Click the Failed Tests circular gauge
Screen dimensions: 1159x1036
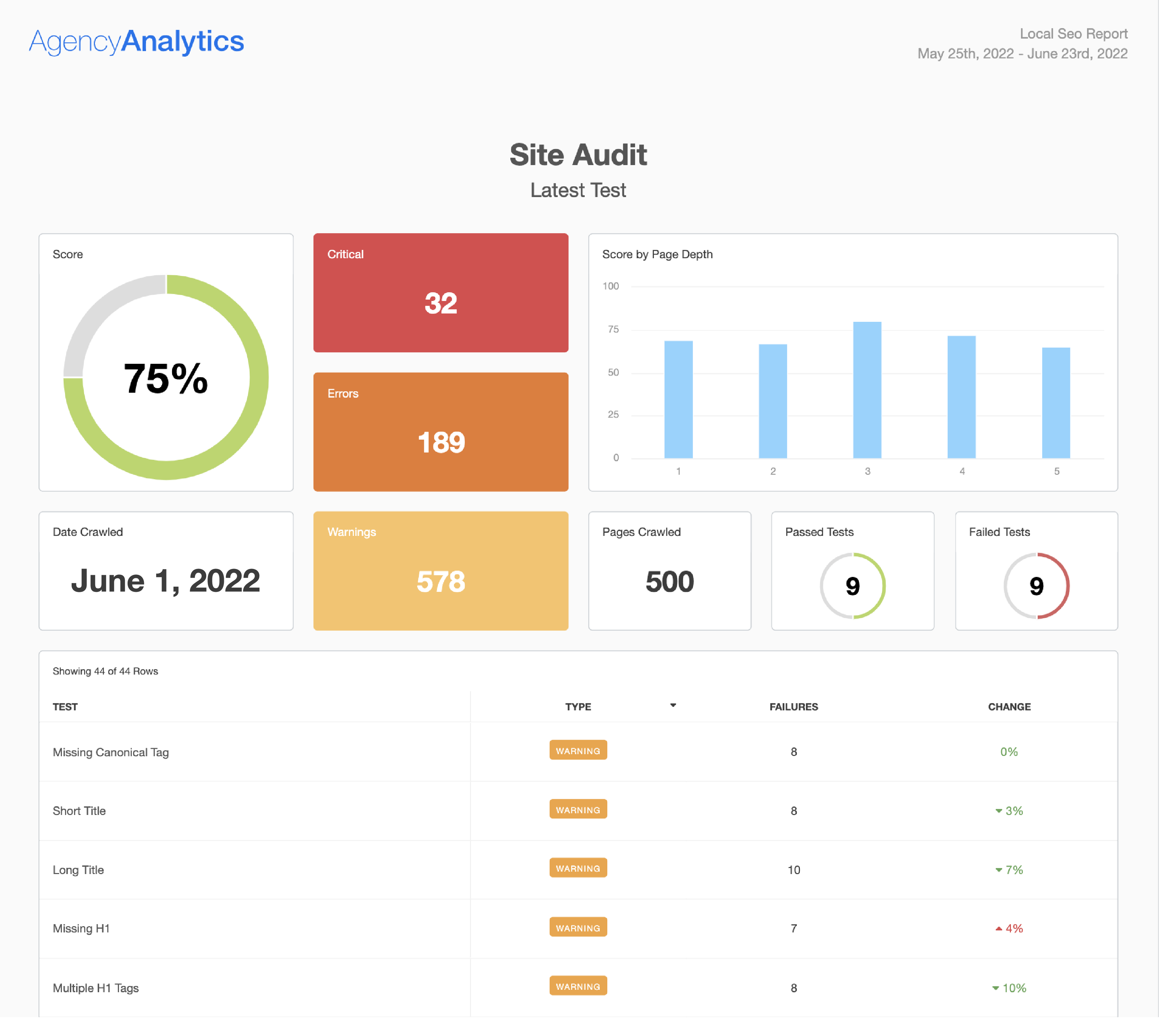(x=1036, y=586)
